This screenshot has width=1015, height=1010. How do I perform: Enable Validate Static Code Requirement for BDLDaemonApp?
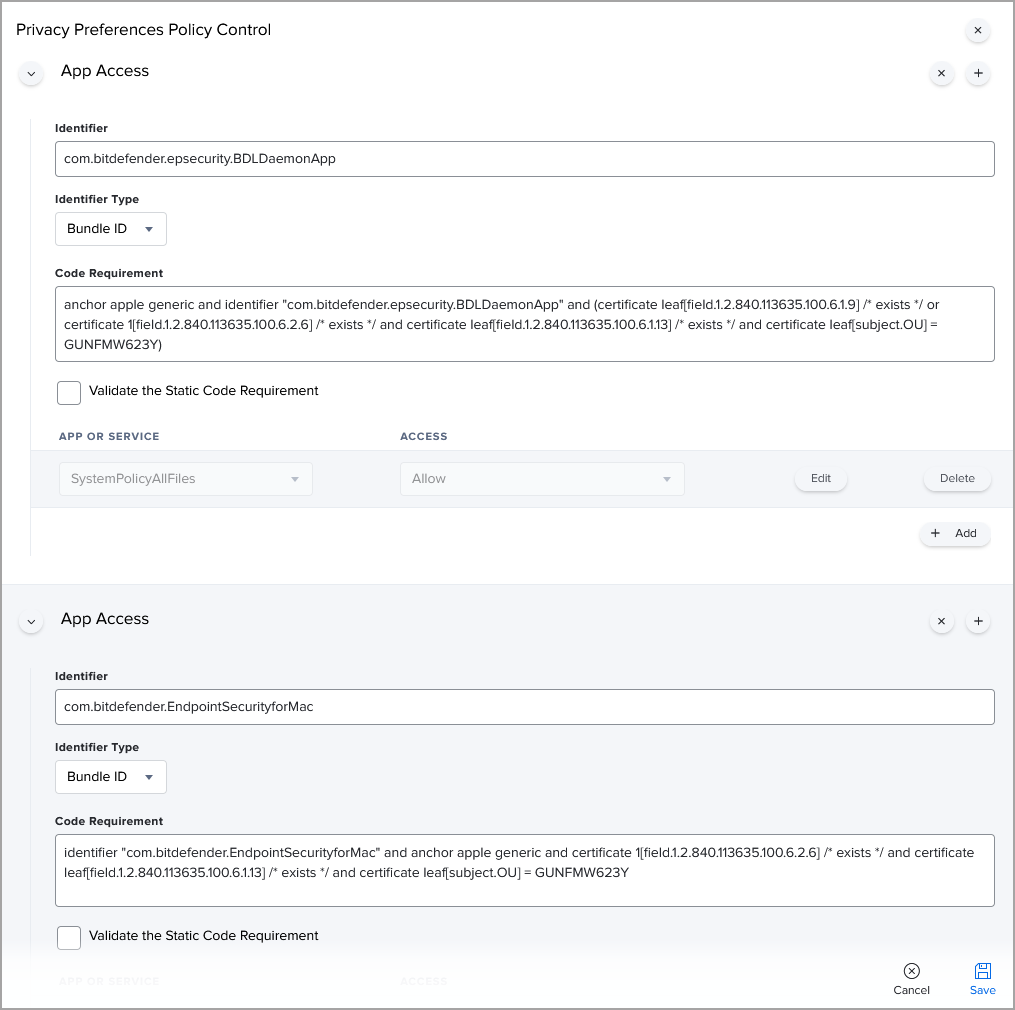tap(69, 392)
